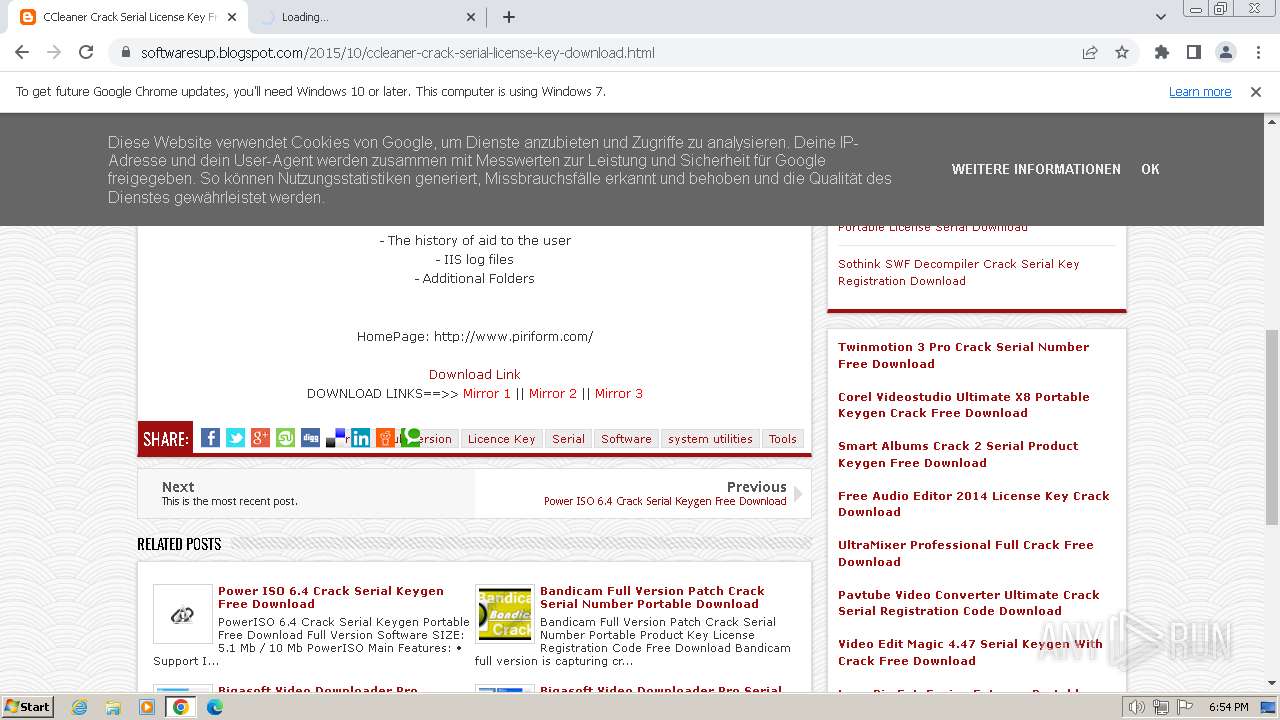The height and width of the screenshot is (720, 1280).
Task: Click the Windows Start button
Action: pyautogui.click(x=28, y=707)
